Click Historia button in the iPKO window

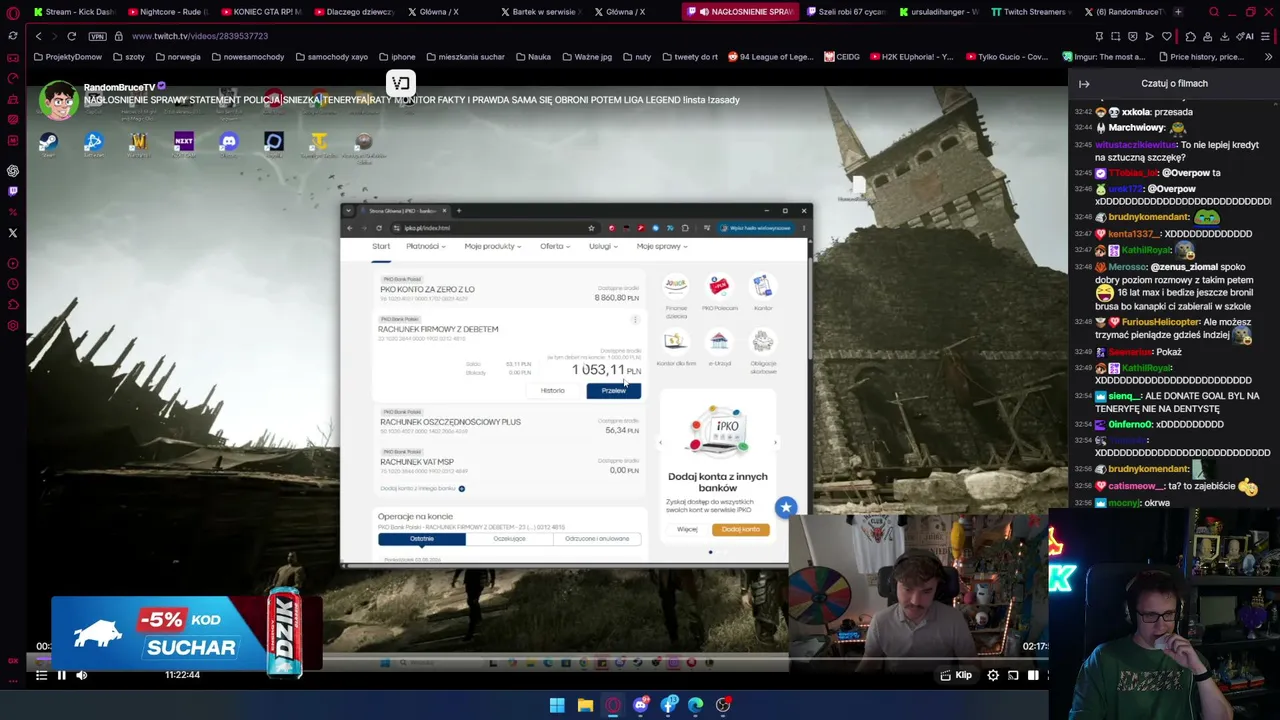552,391
